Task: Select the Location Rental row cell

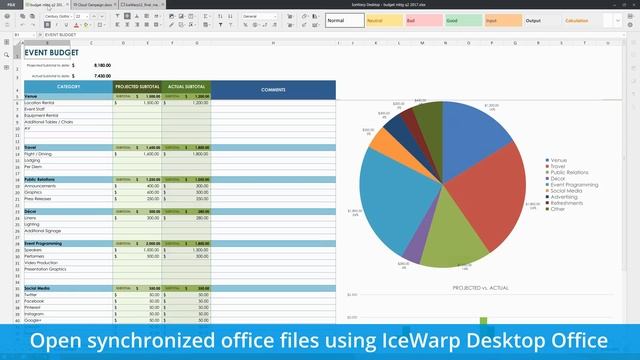Action: [x=68, y=103]
